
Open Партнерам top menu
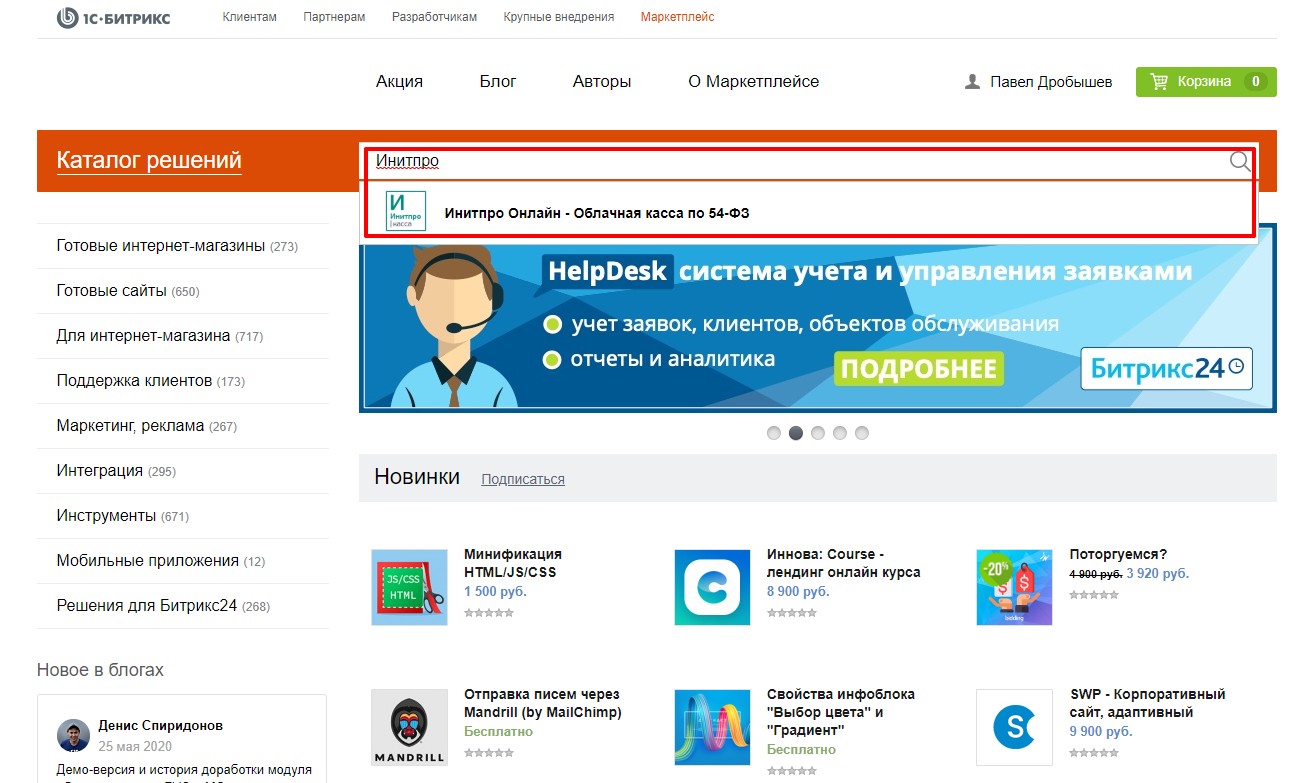click(334, 17)
